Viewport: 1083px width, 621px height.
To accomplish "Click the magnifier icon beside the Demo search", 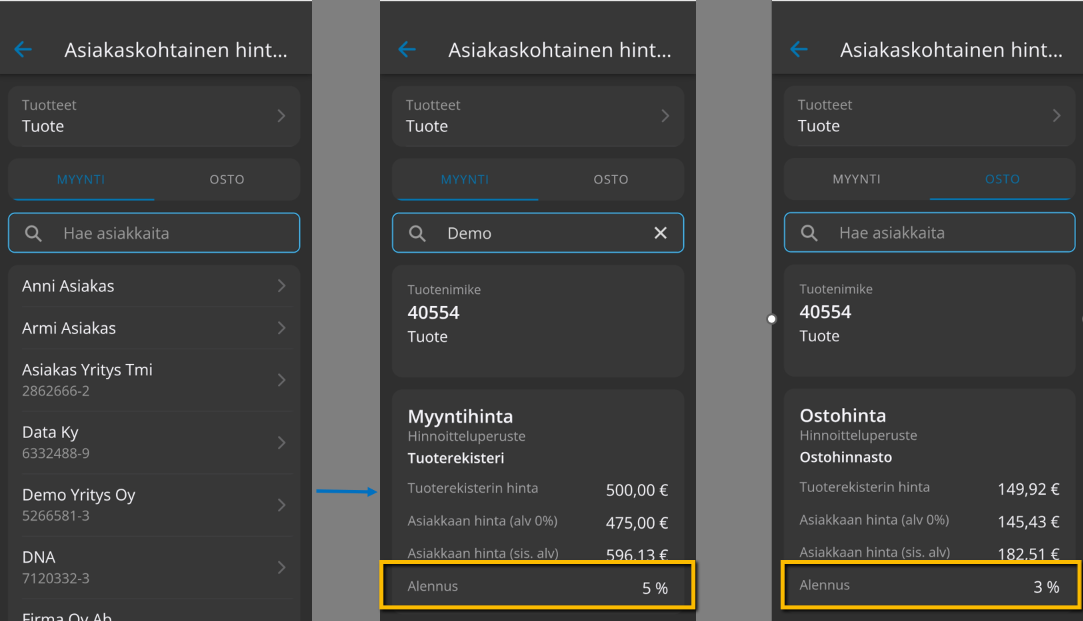I will coord(417,233).
